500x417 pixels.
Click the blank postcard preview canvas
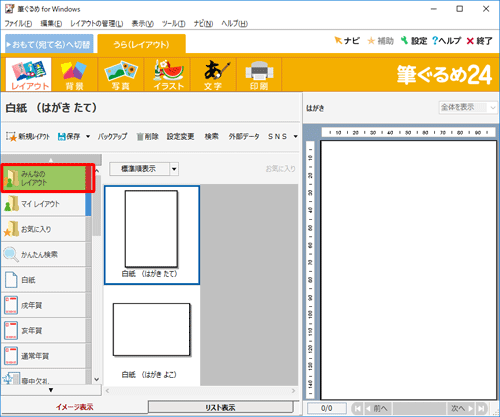(409, 270)
